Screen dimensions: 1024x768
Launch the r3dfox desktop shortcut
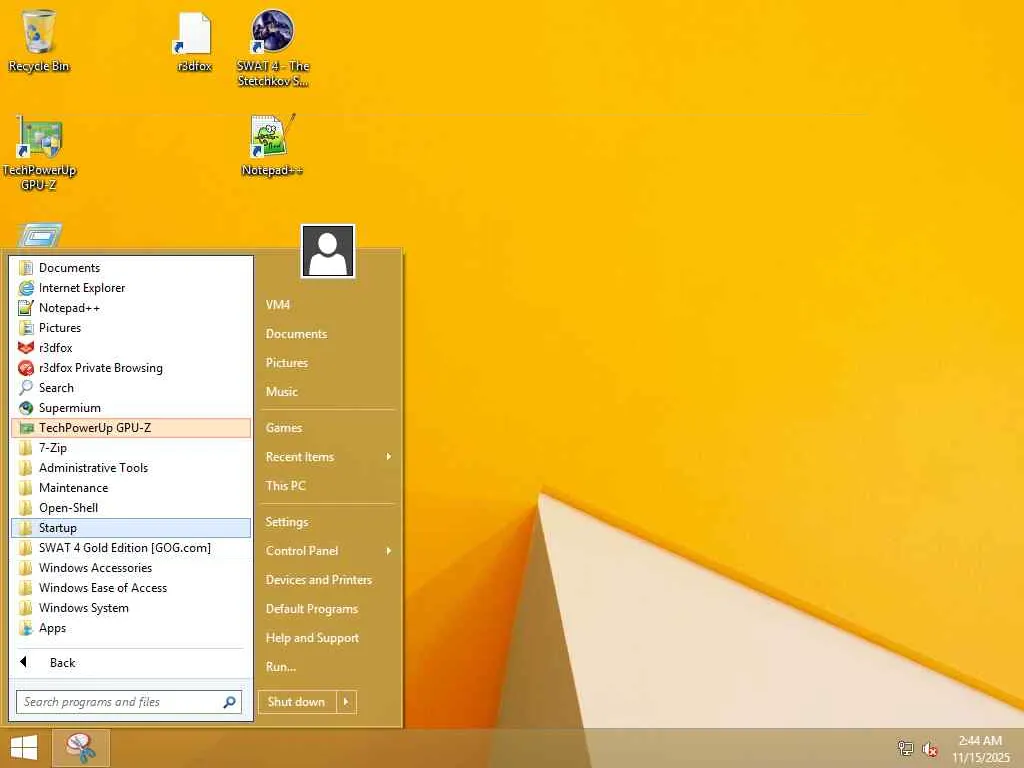194,40
